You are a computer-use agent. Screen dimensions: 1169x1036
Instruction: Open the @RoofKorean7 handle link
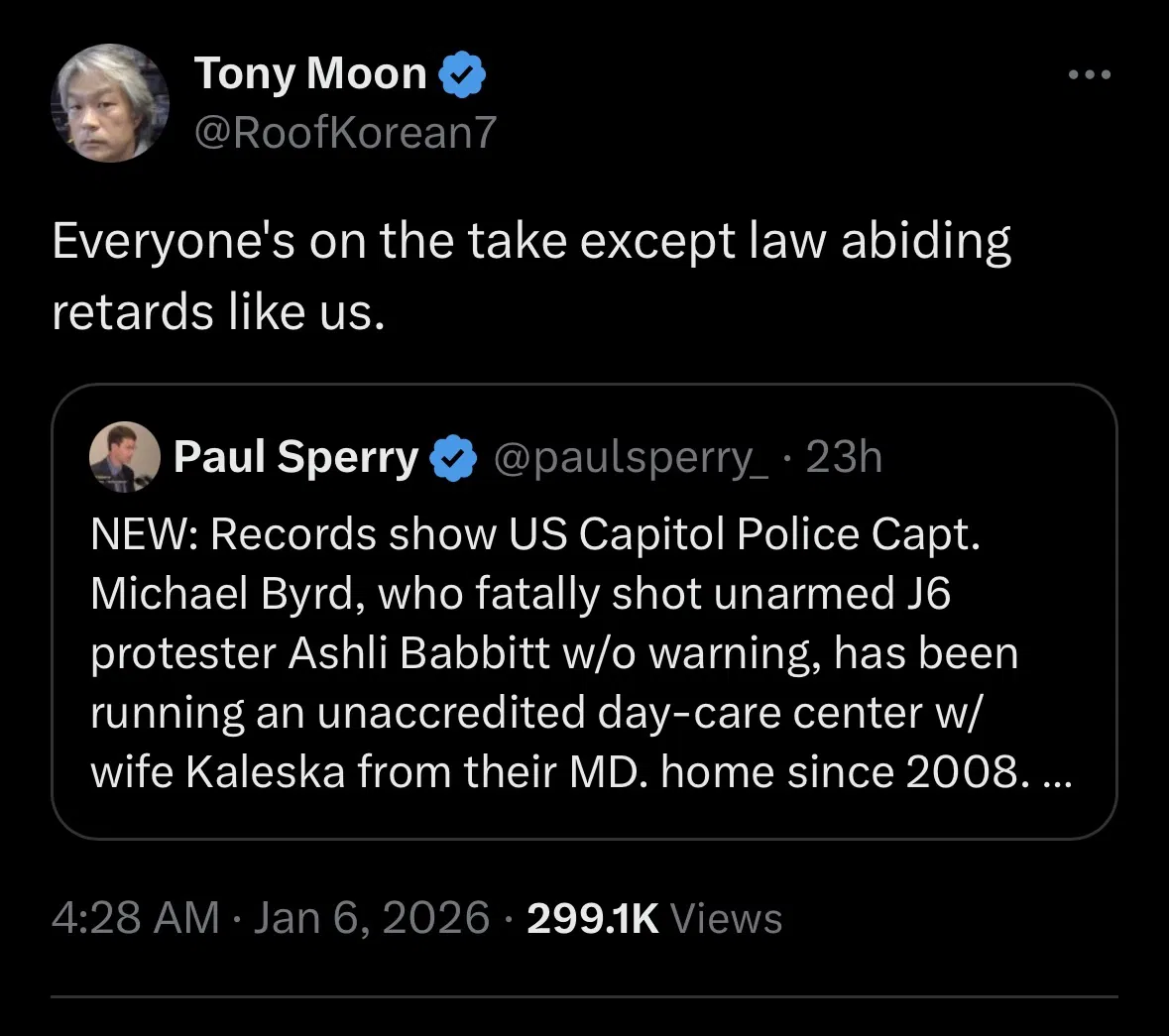pyautogui.click(x=344, y=132)
